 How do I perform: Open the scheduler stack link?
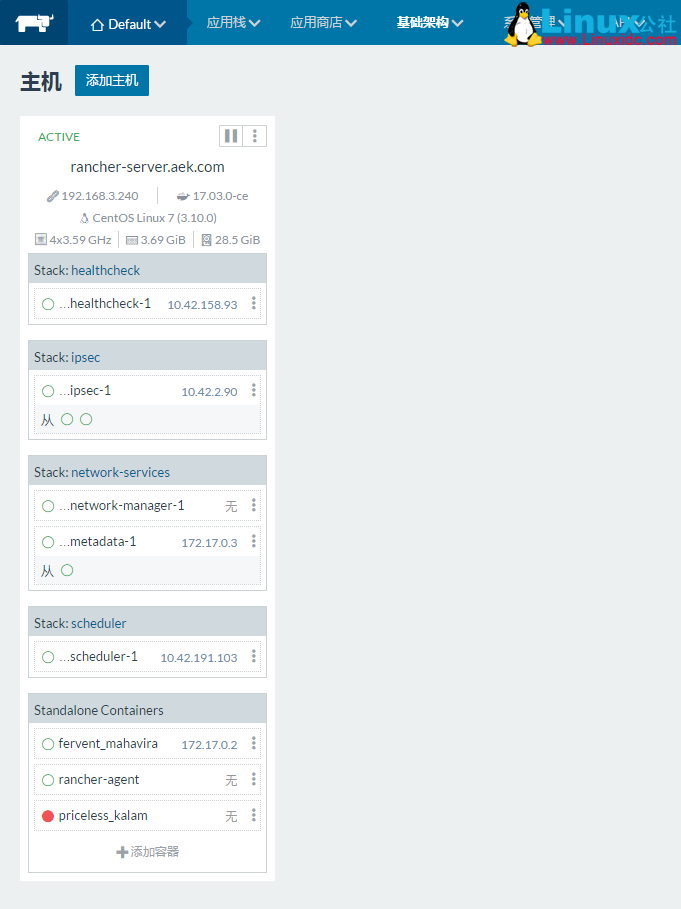98,623
